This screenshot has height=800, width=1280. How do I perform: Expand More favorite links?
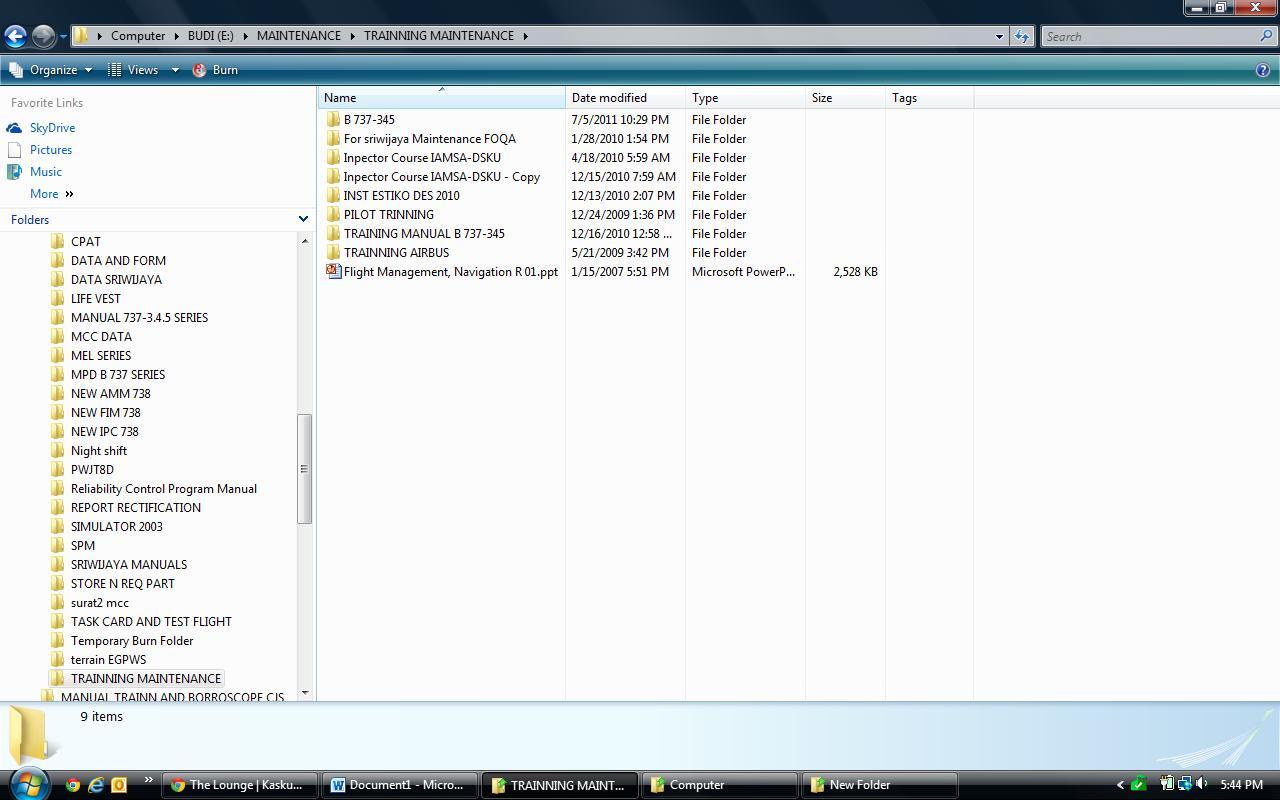click(52, 194)
